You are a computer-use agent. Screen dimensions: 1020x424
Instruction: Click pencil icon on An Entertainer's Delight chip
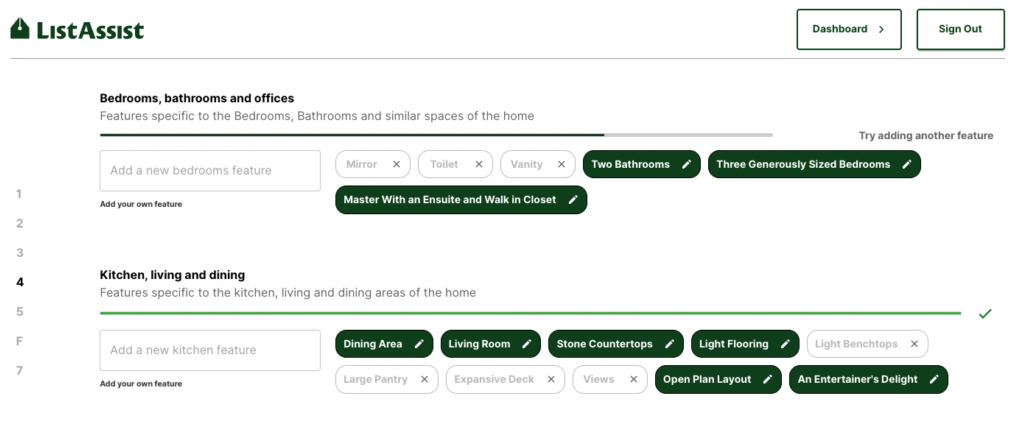(x=934, y=380)
